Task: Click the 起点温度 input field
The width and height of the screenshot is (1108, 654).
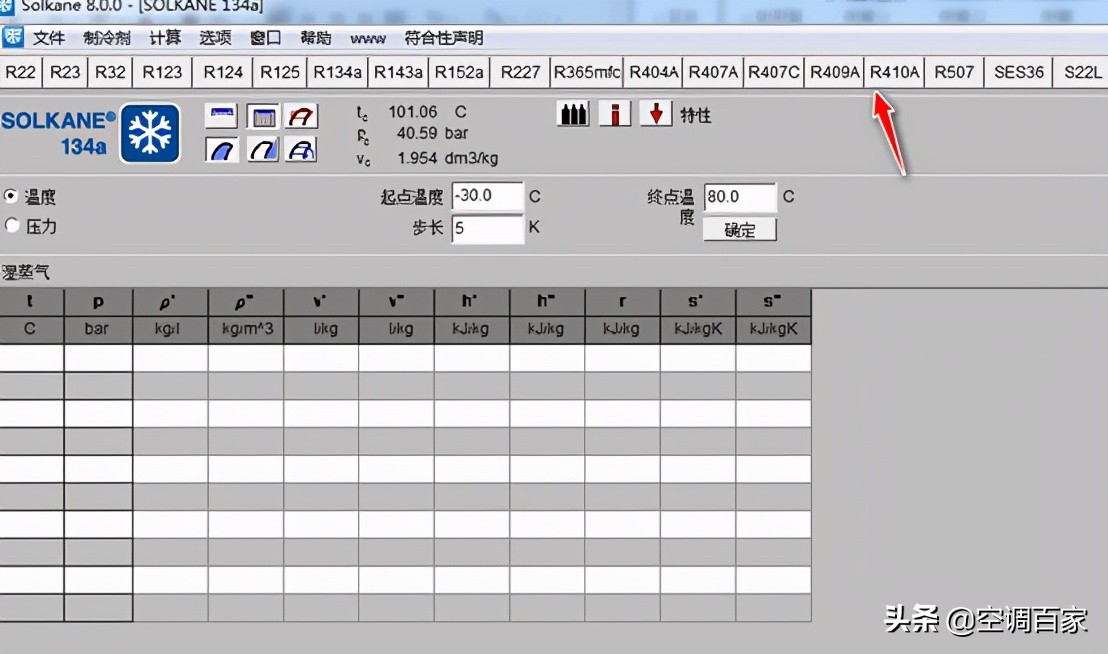Action: tap(488, 196)
